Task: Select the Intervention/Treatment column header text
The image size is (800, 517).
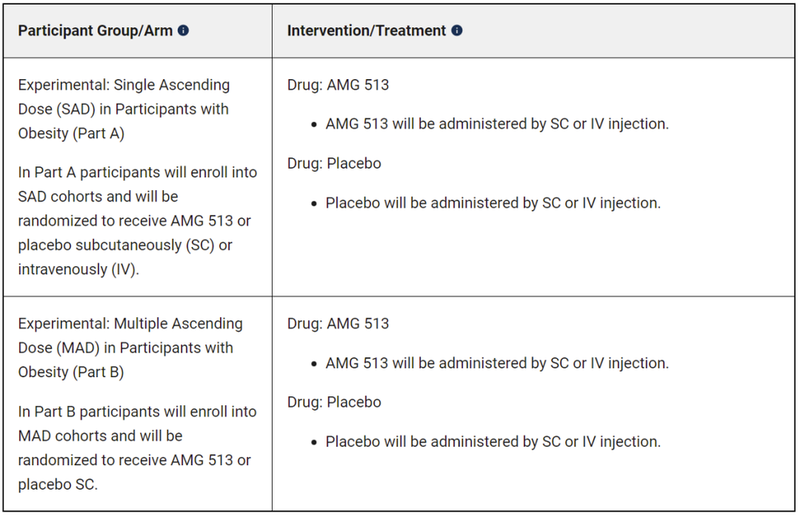Action: click(x=366, y=30)
